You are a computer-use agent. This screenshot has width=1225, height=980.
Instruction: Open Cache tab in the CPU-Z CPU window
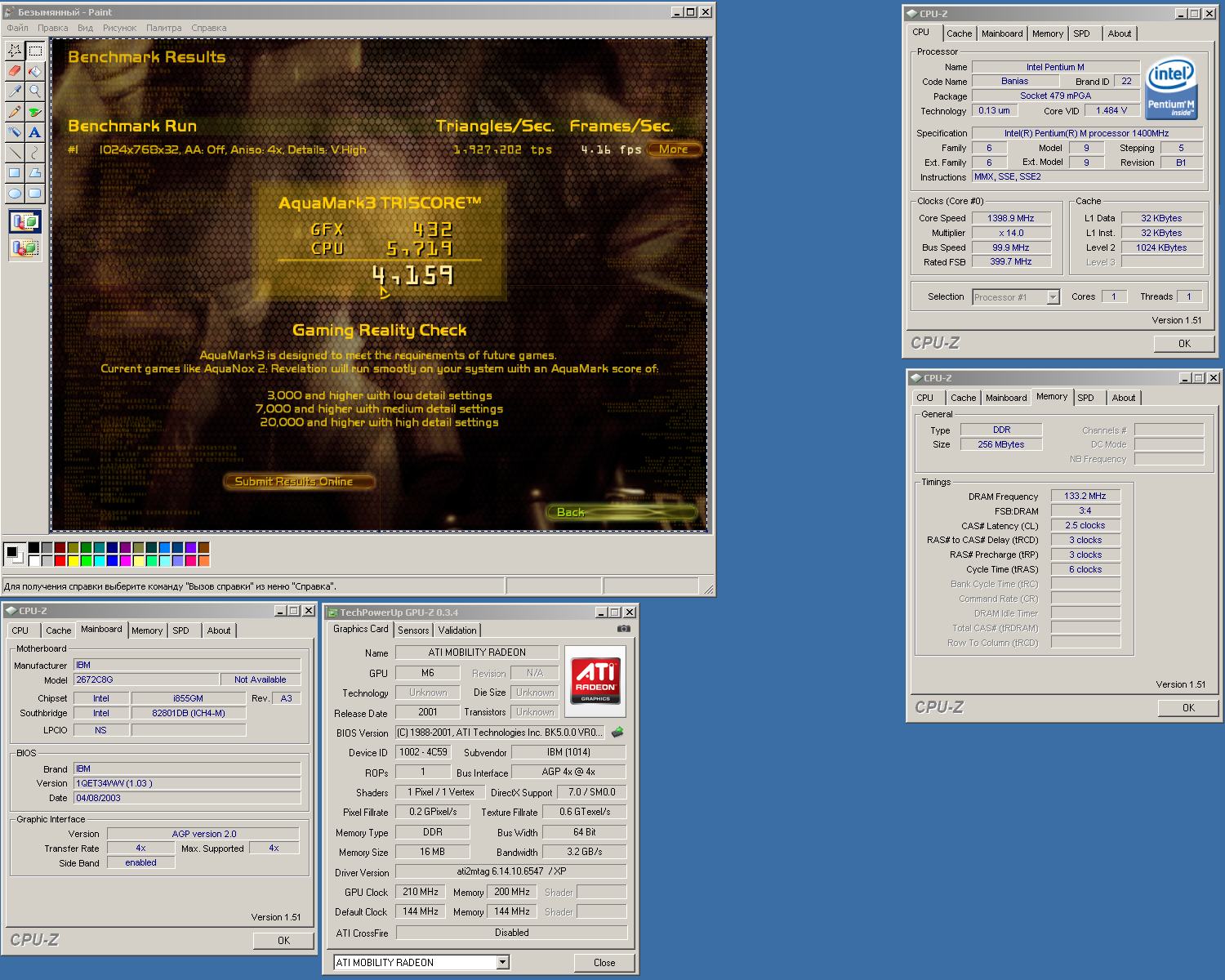960,33
